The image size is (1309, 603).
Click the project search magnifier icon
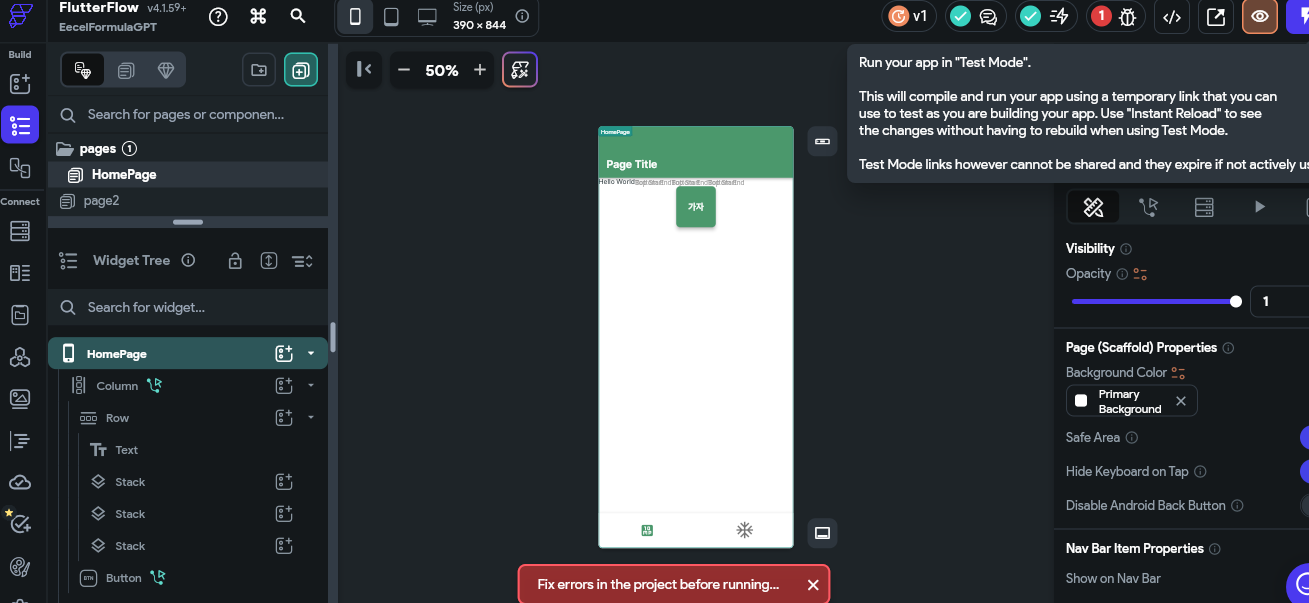point(298,16)
